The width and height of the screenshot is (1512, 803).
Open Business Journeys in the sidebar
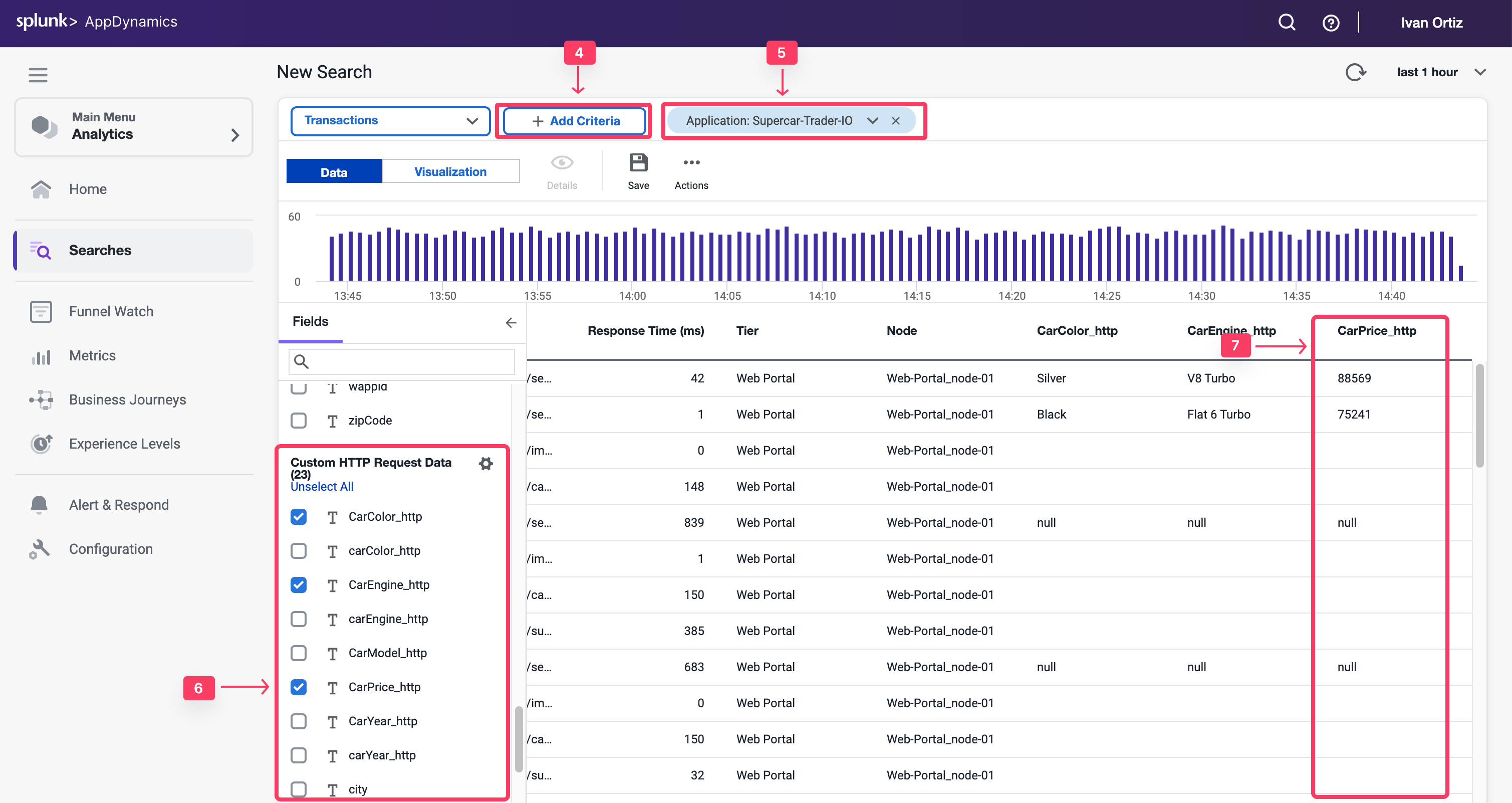(127, 399)
